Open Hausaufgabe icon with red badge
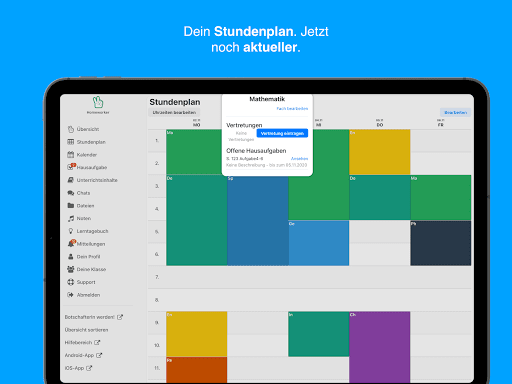This screenshot has height=384, width=512. pyautogui.click(x=71, y=167)
